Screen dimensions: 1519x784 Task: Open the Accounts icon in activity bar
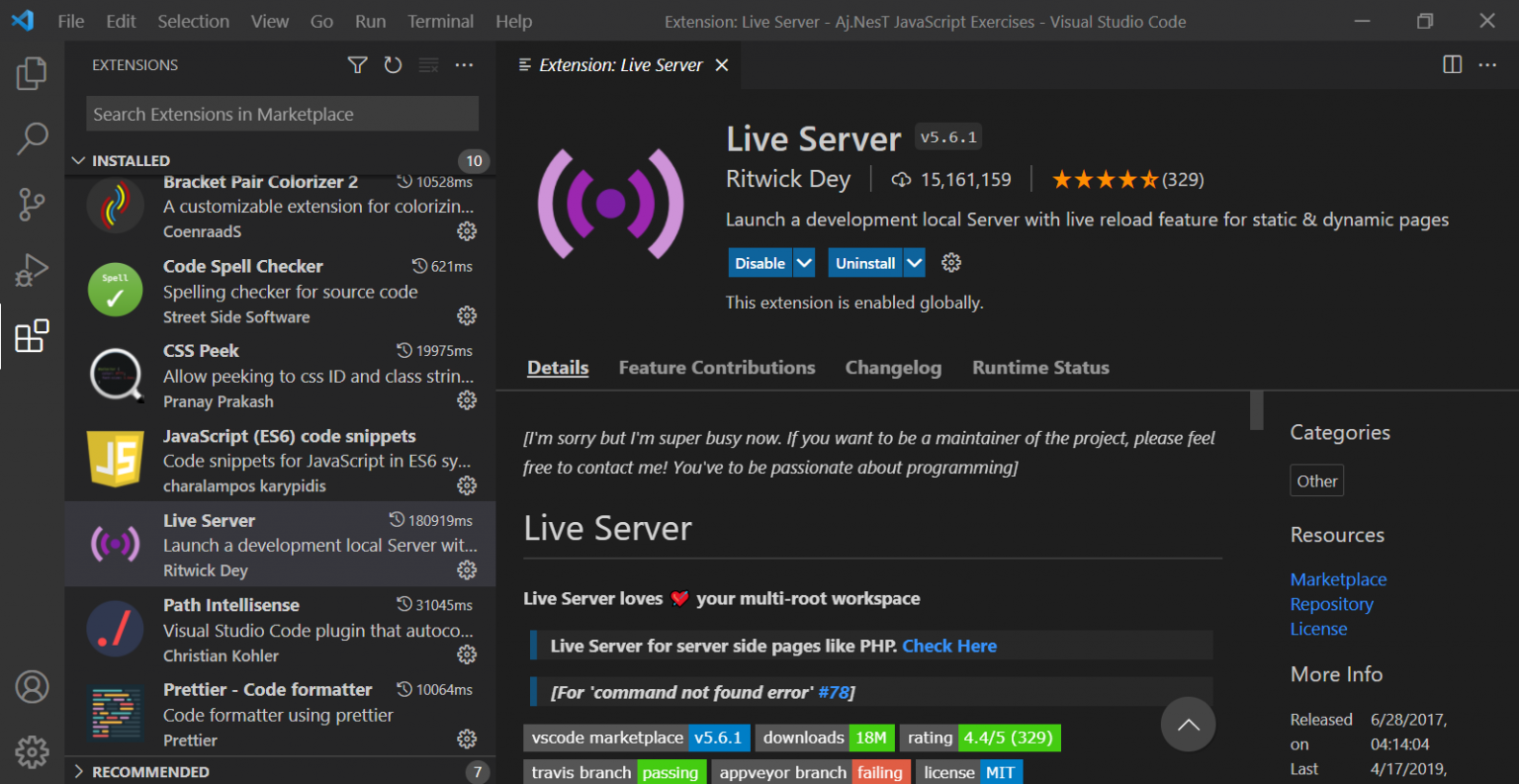[32, 686]
